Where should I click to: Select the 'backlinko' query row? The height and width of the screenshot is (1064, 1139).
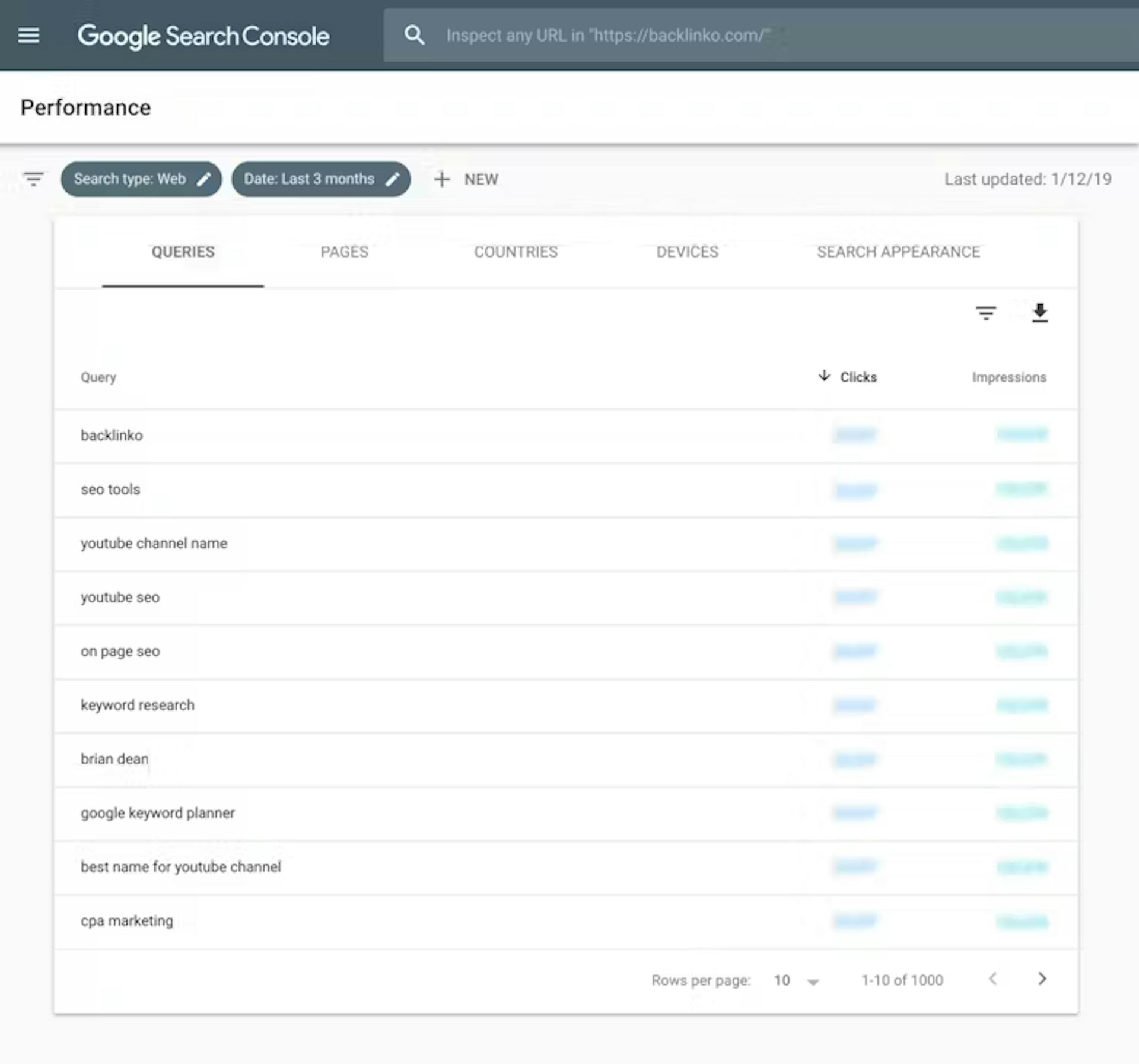(x=566, y=436)
